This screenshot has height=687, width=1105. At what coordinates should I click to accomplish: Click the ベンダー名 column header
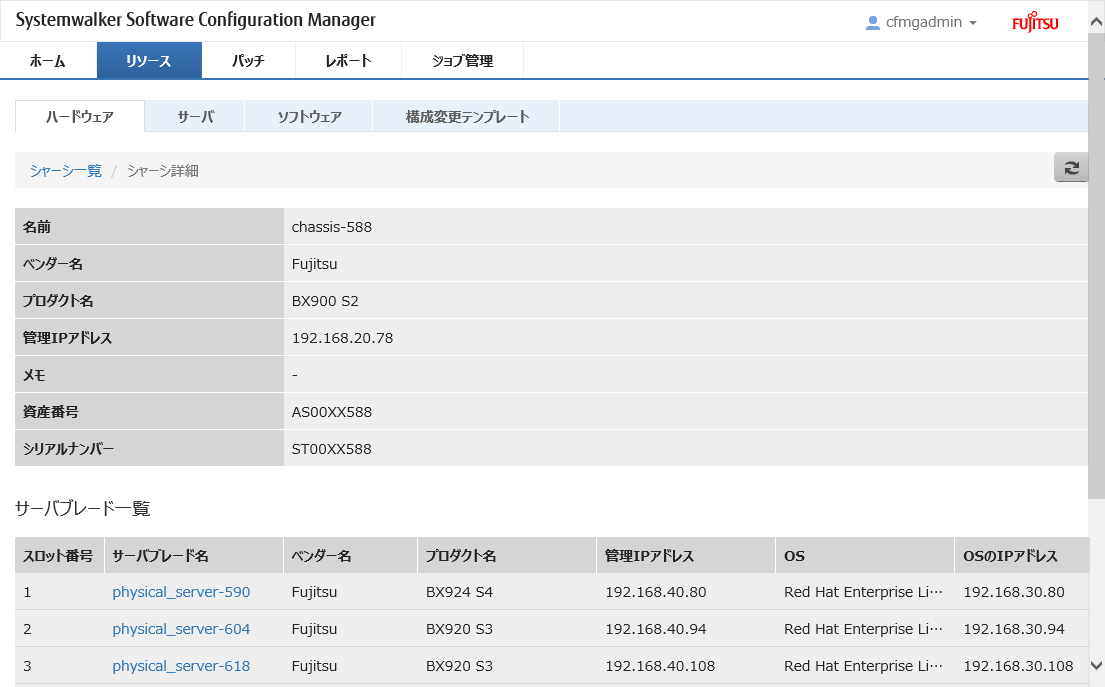(350, 555)
